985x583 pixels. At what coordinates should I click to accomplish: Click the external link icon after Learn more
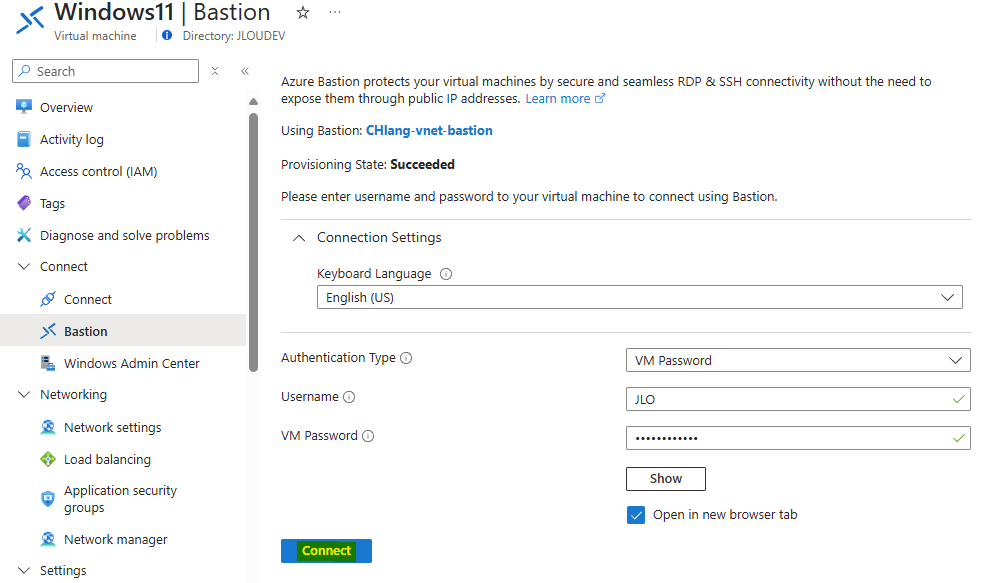[600, 99]
